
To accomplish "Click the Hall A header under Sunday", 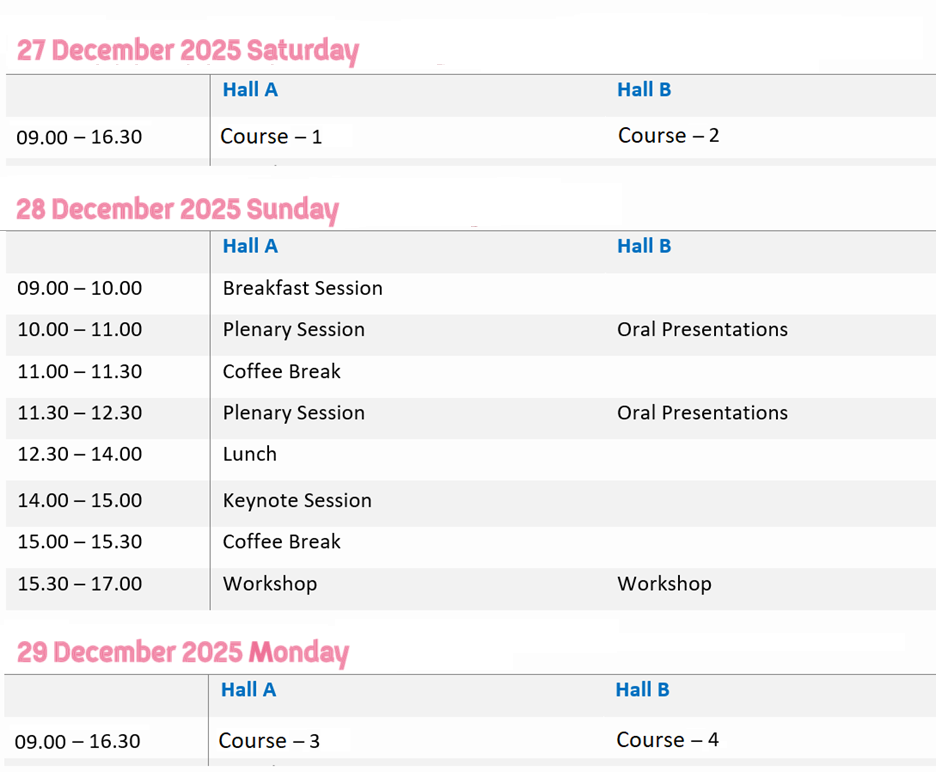I will point(250,246).
